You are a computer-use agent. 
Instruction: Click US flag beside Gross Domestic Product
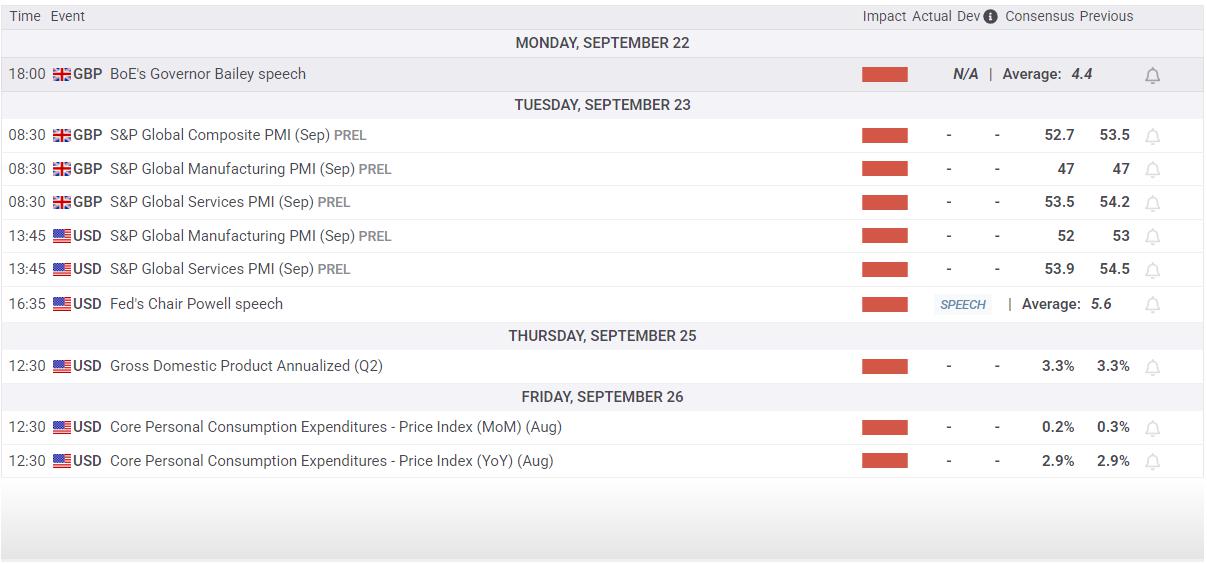coord(62,367)
